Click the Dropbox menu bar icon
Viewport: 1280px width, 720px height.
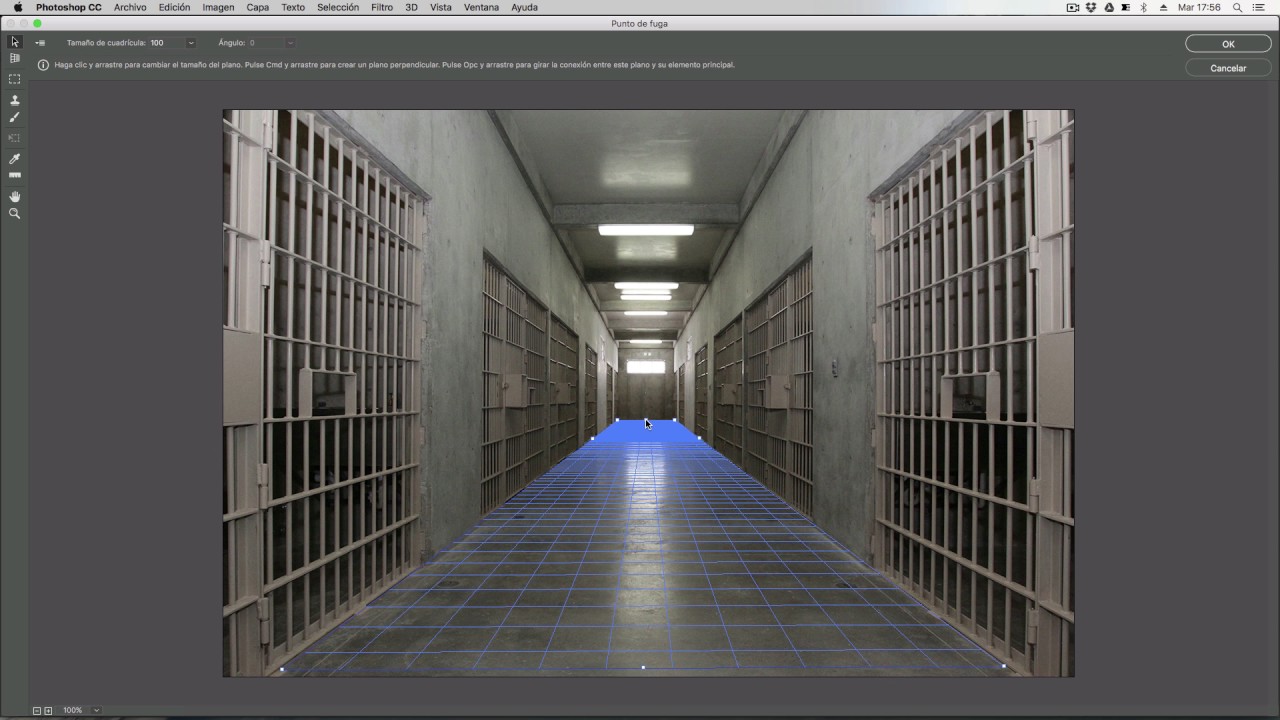1090,7
